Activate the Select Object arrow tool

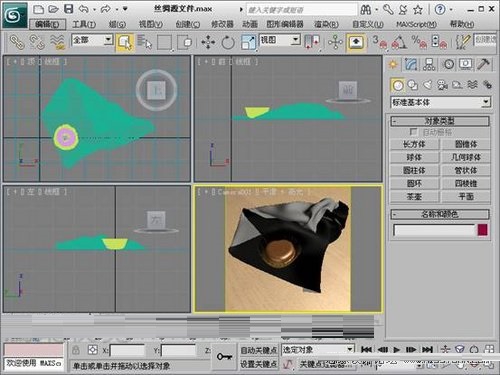click(125, 42)
